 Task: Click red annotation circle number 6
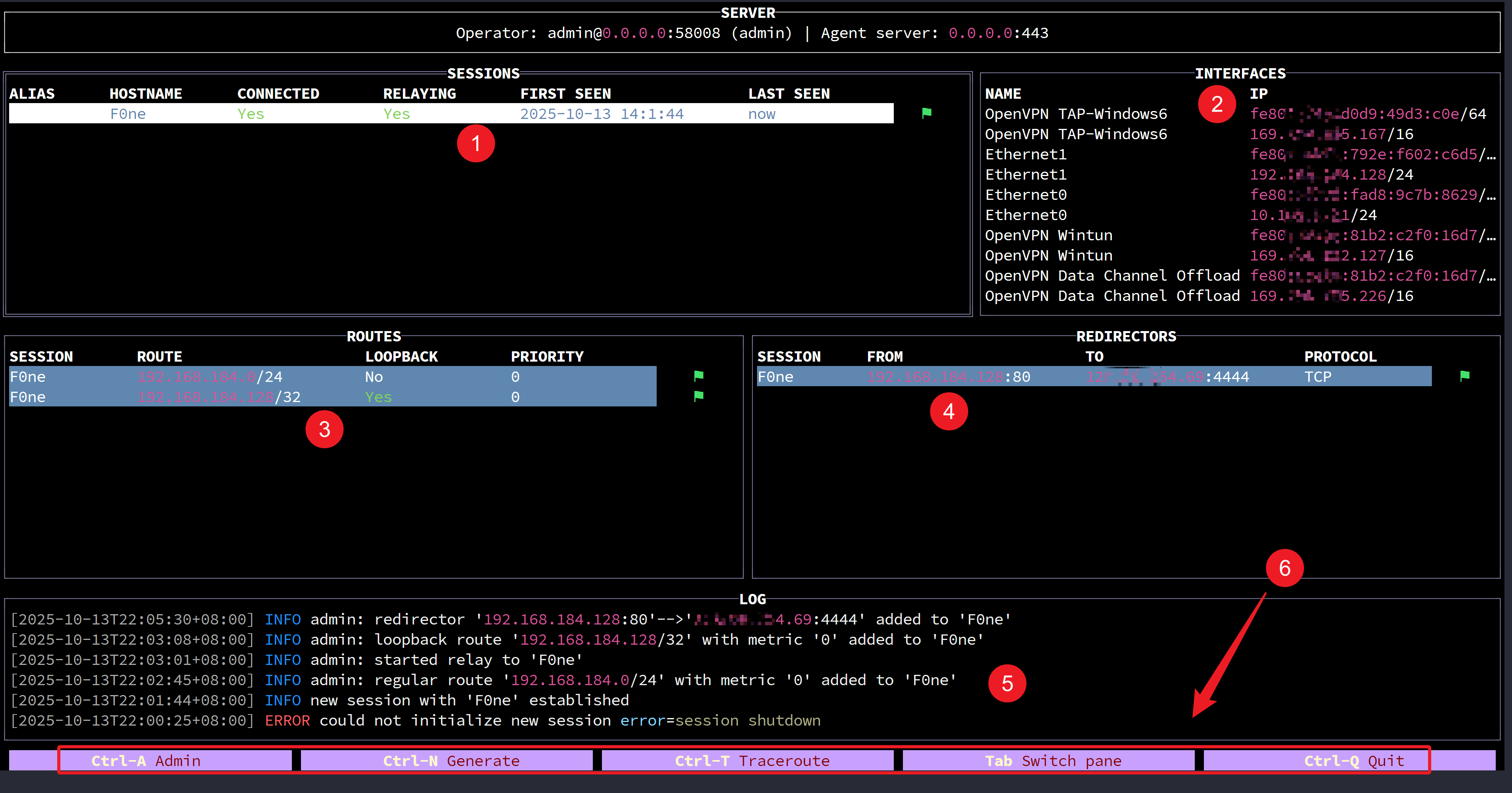click(1284, 568)
